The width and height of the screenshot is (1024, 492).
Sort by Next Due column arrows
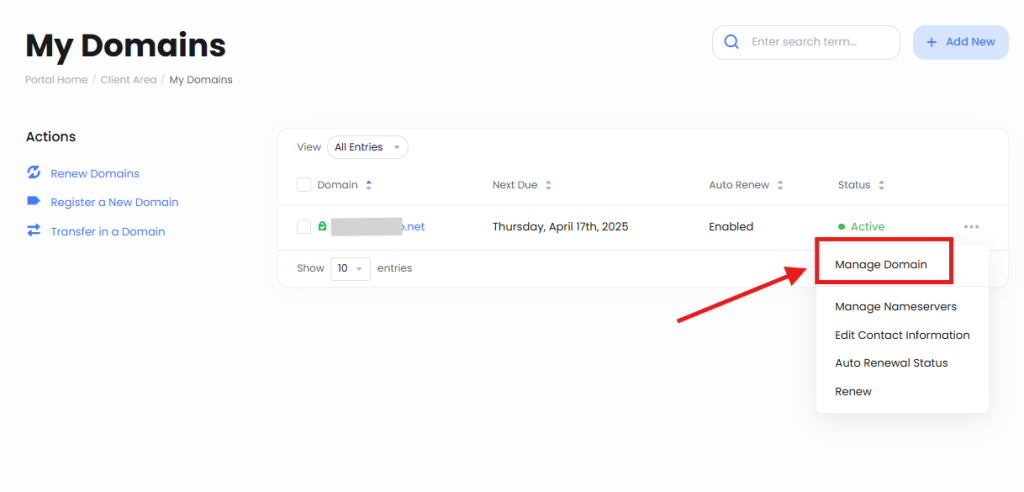548,185
